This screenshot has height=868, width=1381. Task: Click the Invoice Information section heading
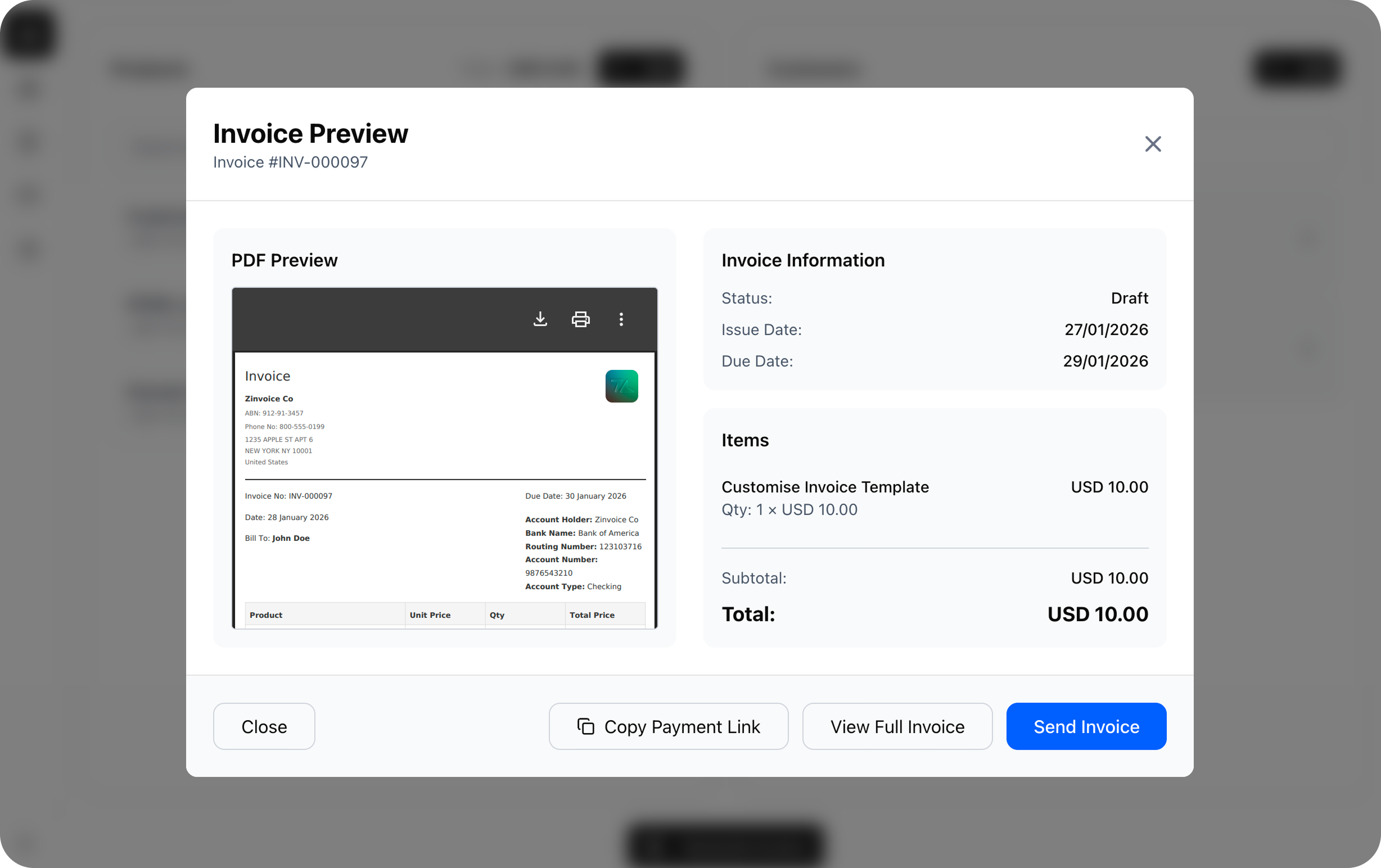pos(803,260)
